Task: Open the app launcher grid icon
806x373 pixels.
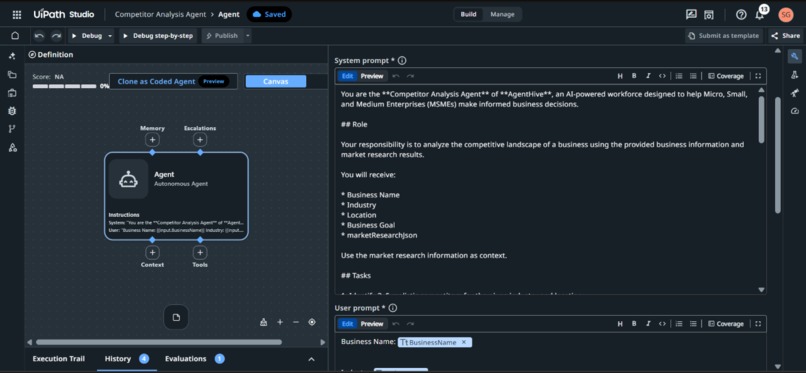Action: pos(16,14)
